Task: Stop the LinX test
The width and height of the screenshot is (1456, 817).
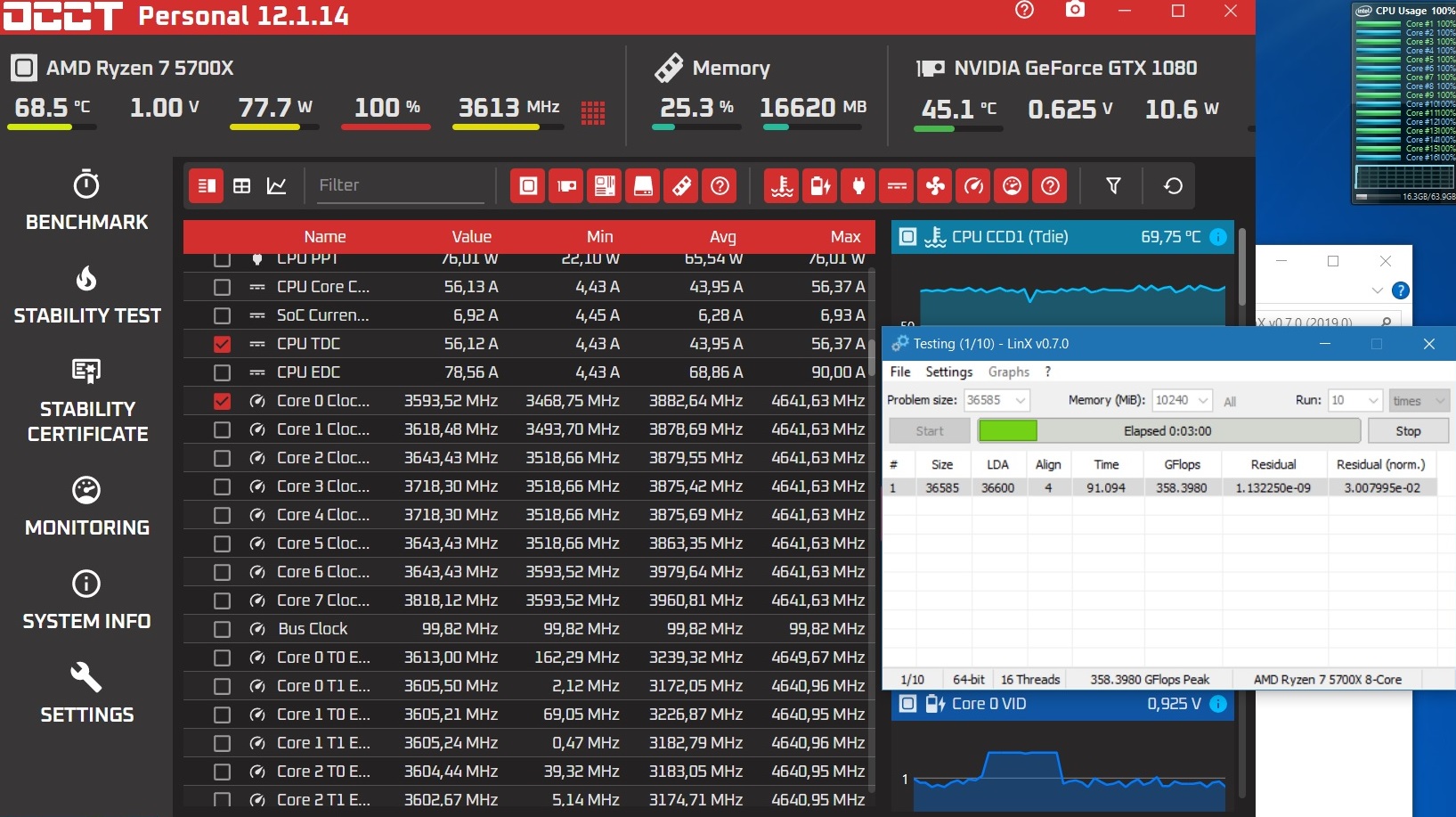Action: [x=1408, y=431]
